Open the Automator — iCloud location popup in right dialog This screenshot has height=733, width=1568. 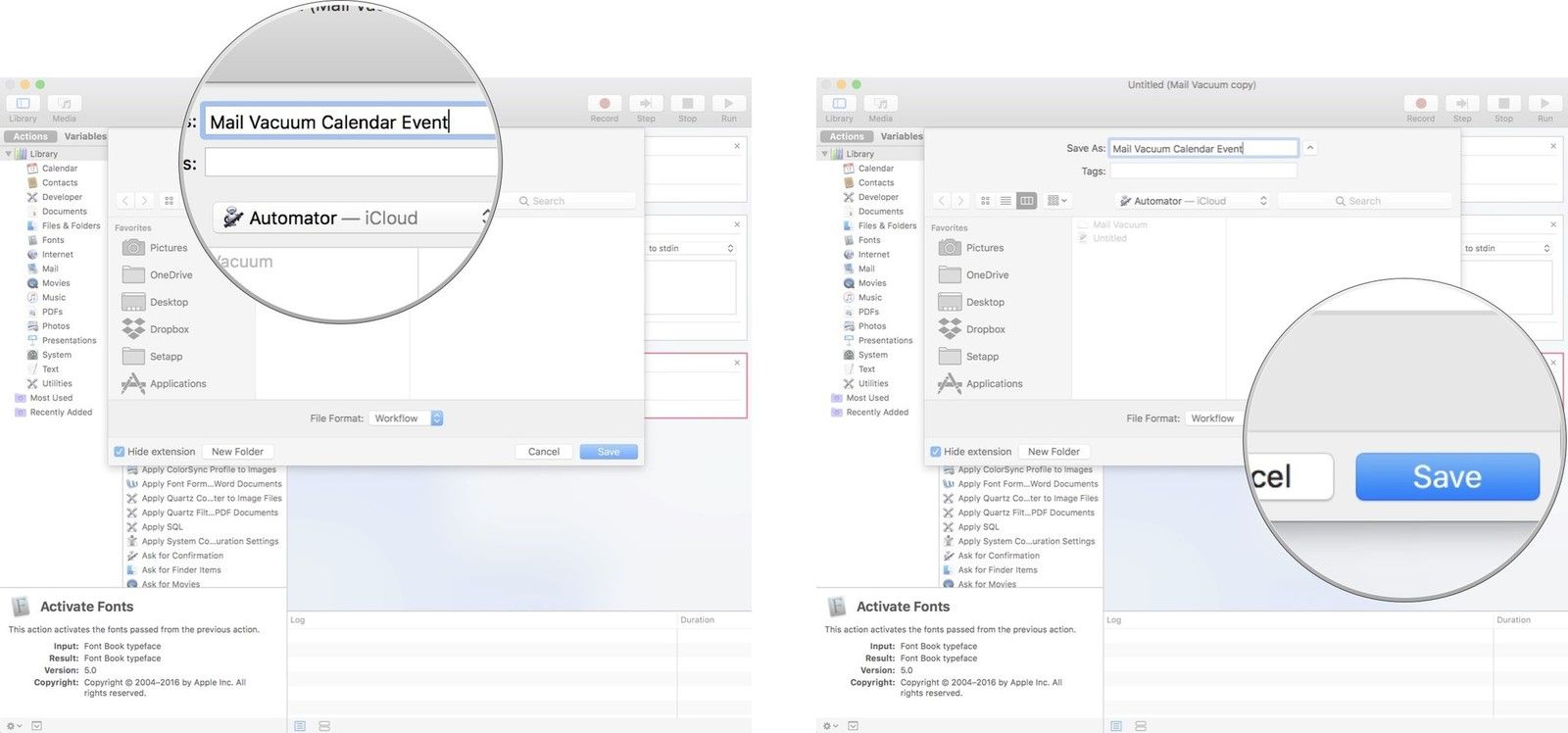click(x=1193, y=201)
